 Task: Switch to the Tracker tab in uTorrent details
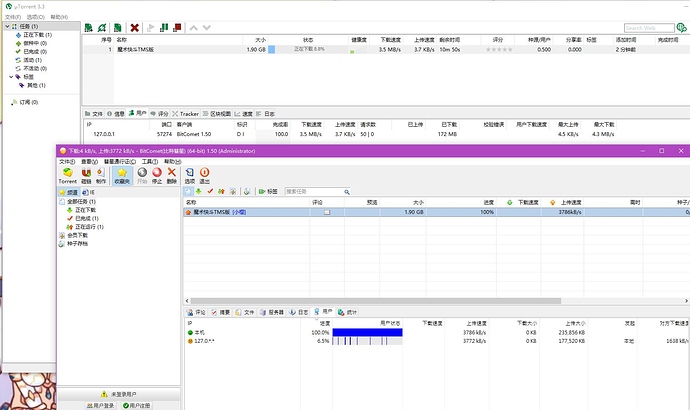pos(186,113)
